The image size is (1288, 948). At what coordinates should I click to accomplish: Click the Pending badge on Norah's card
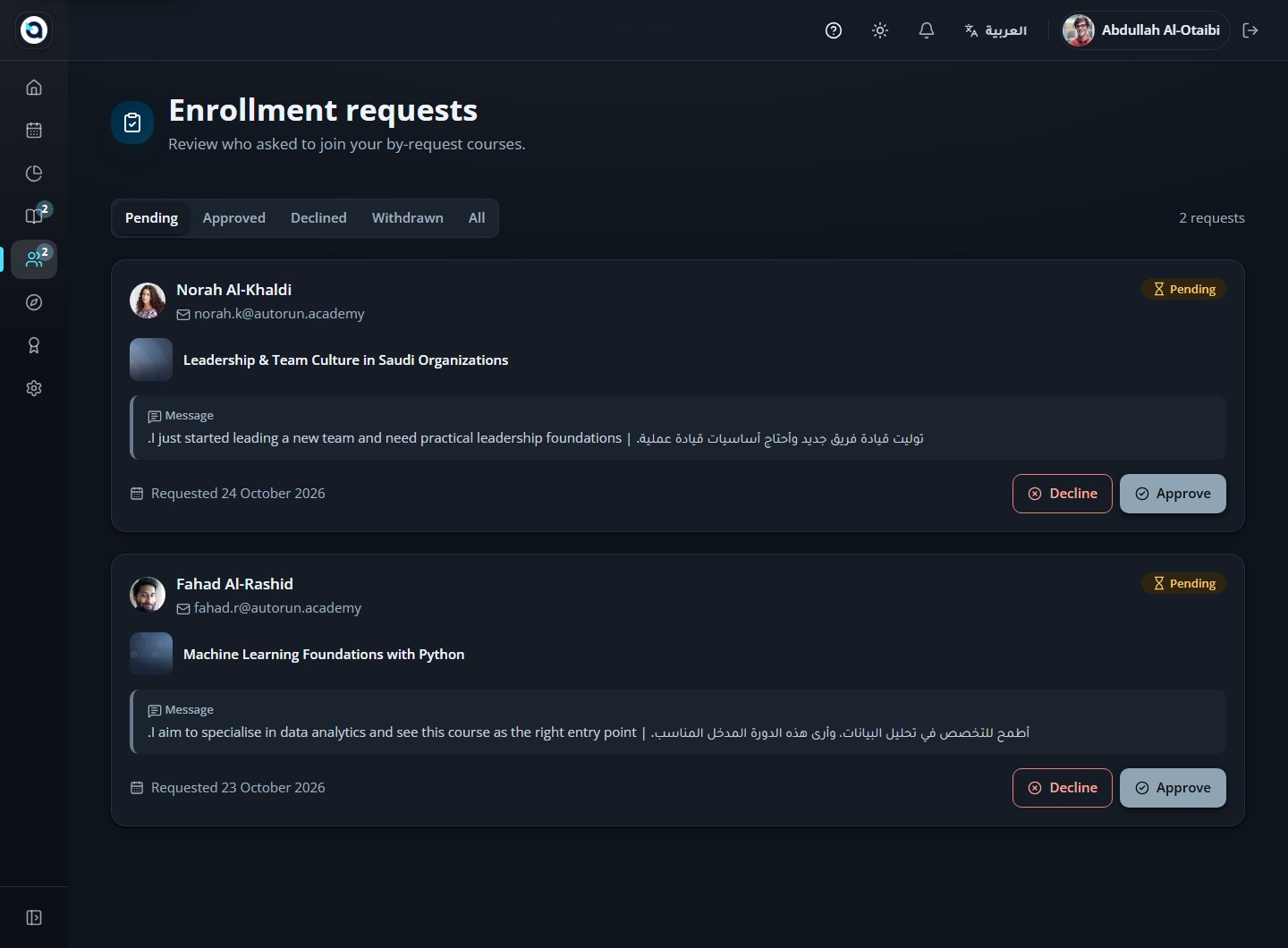[x=1183, y=289]
